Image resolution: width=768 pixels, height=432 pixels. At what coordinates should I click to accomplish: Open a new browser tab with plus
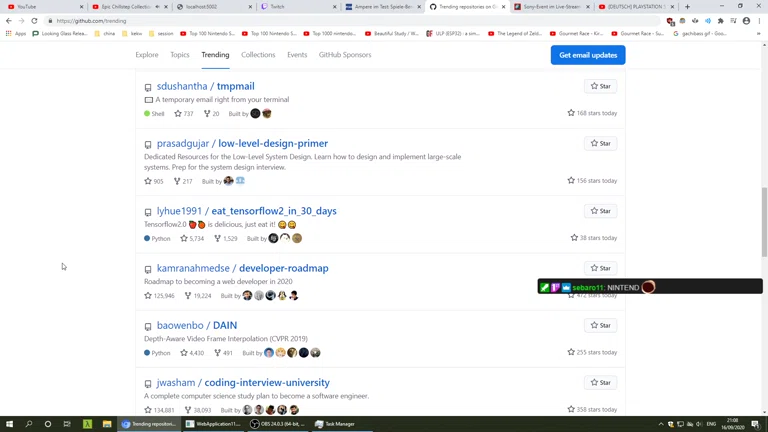tap(687, 7)
